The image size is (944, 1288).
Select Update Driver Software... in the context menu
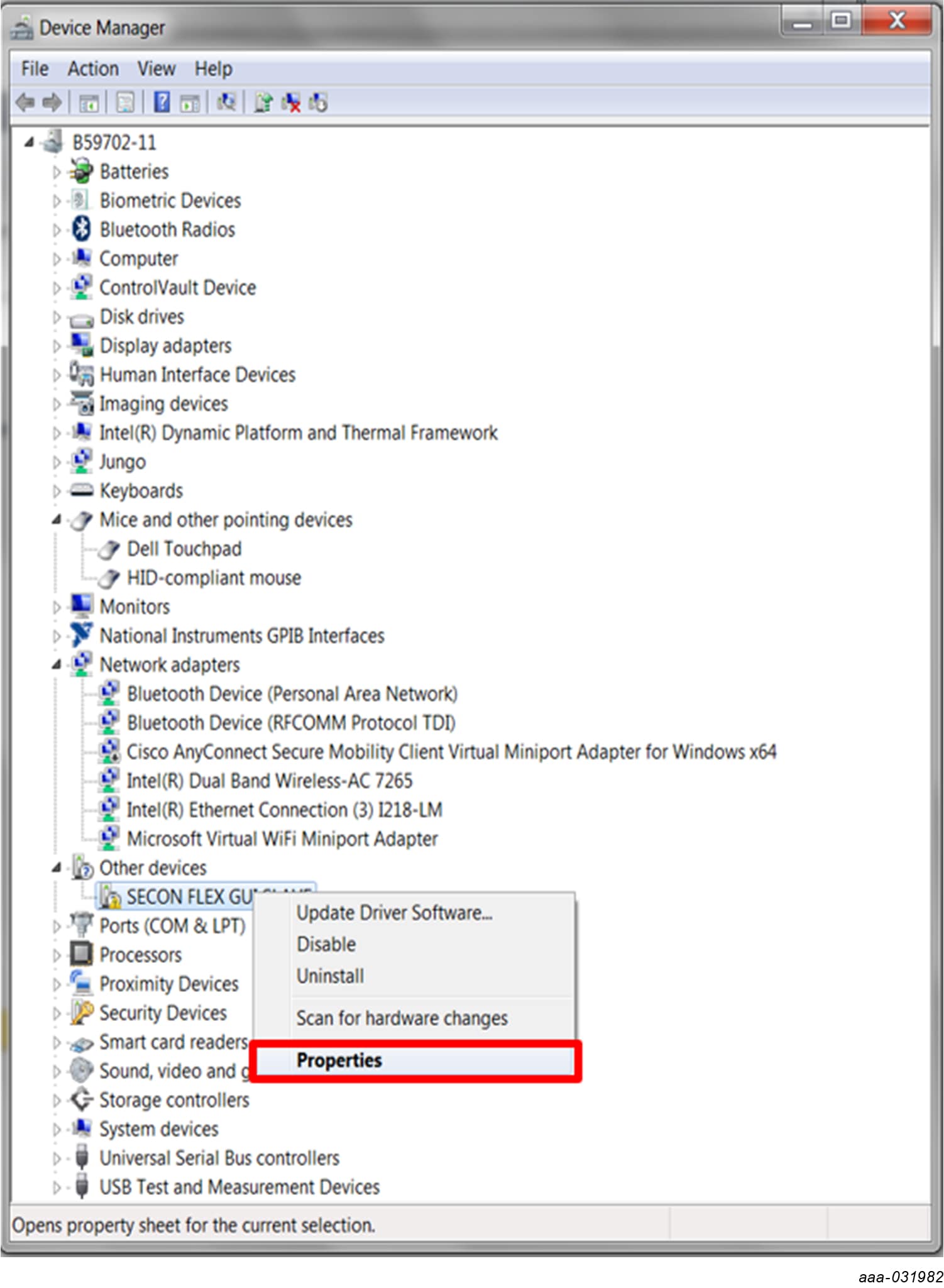(x=394, y=913)
